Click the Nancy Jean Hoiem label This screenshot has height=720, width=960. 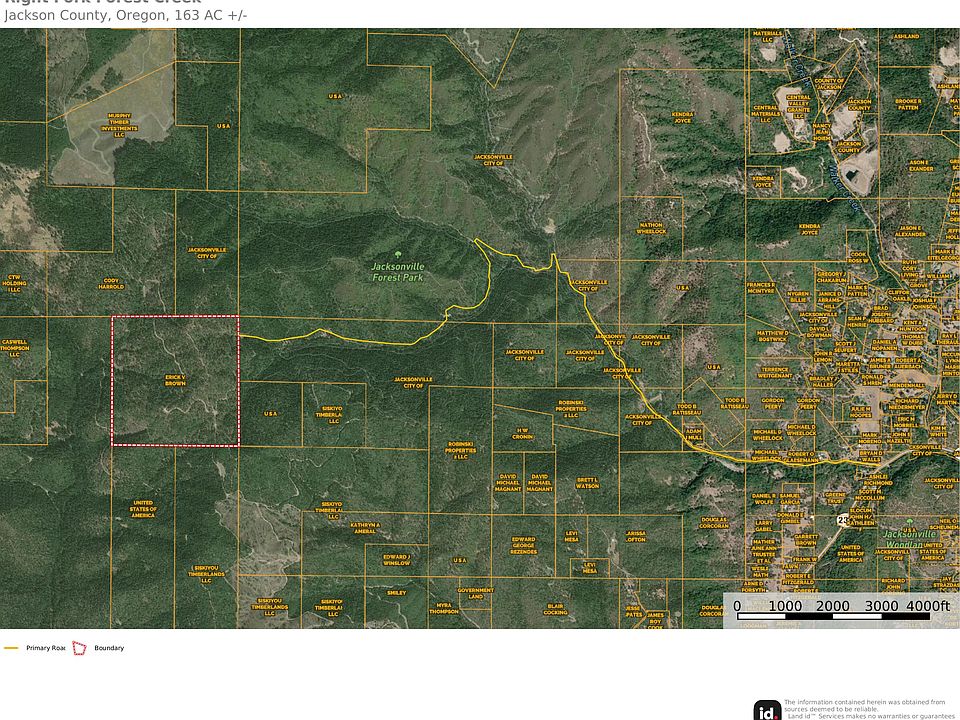pyautogui.click(x=822, y=132)
